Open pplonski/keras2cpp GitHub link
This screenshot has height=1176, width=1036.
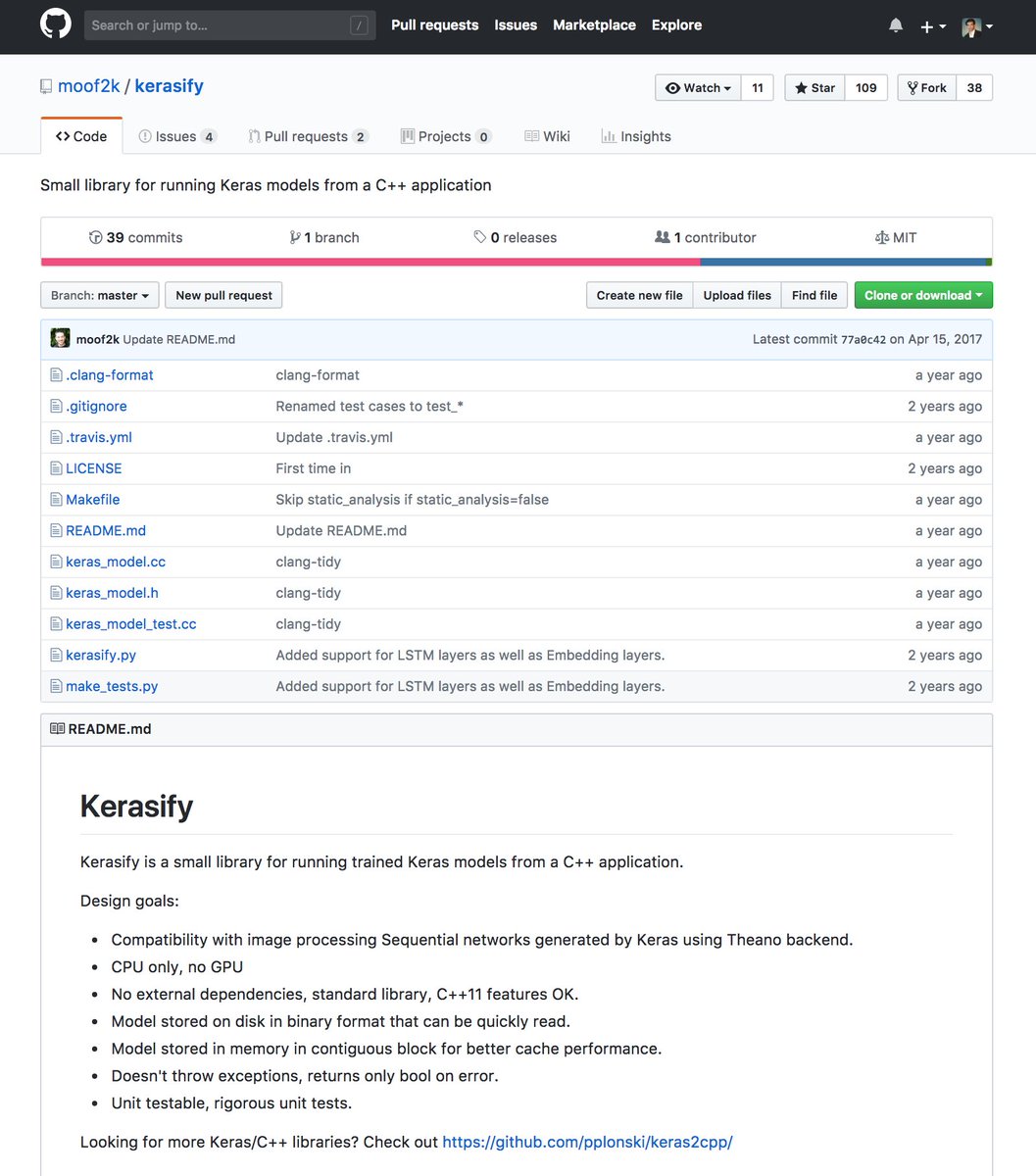click(x=588, y=1142)
